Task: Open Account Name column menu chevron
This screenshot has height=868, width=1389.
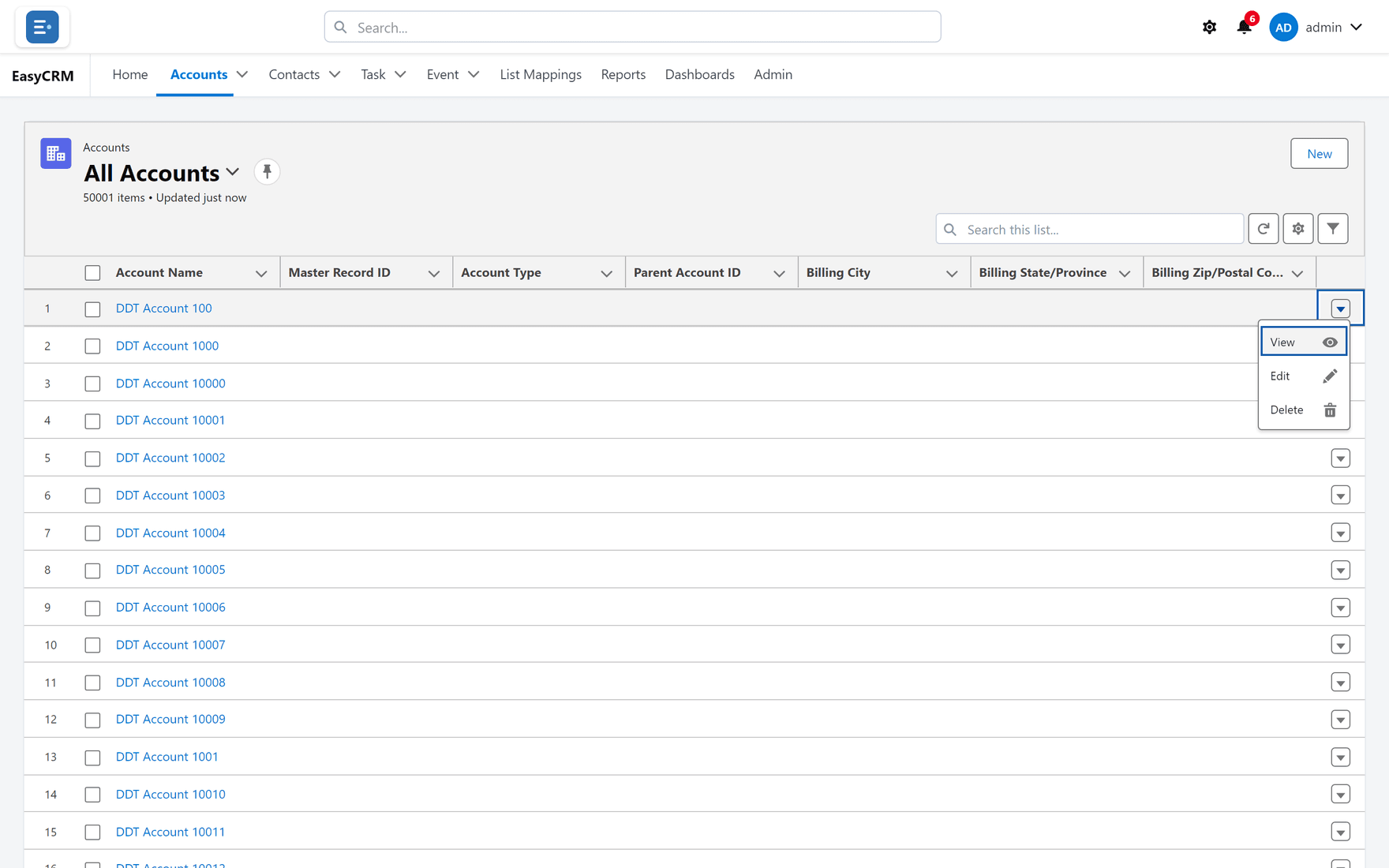Action: click(261, 273)
